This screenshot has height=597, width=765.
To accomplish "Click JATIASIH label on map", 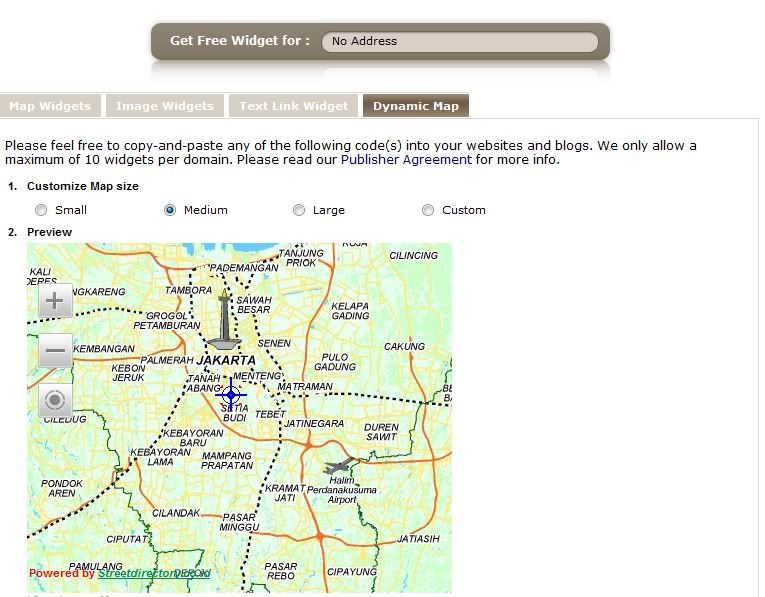I will [x=418, y=538].
